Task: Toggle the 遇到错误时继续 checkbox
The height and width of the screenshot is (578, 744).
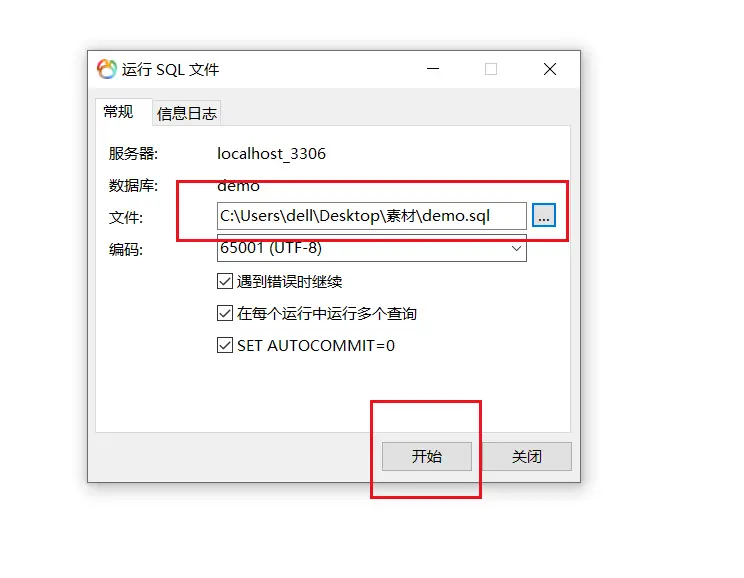Action: pos(225,281)
